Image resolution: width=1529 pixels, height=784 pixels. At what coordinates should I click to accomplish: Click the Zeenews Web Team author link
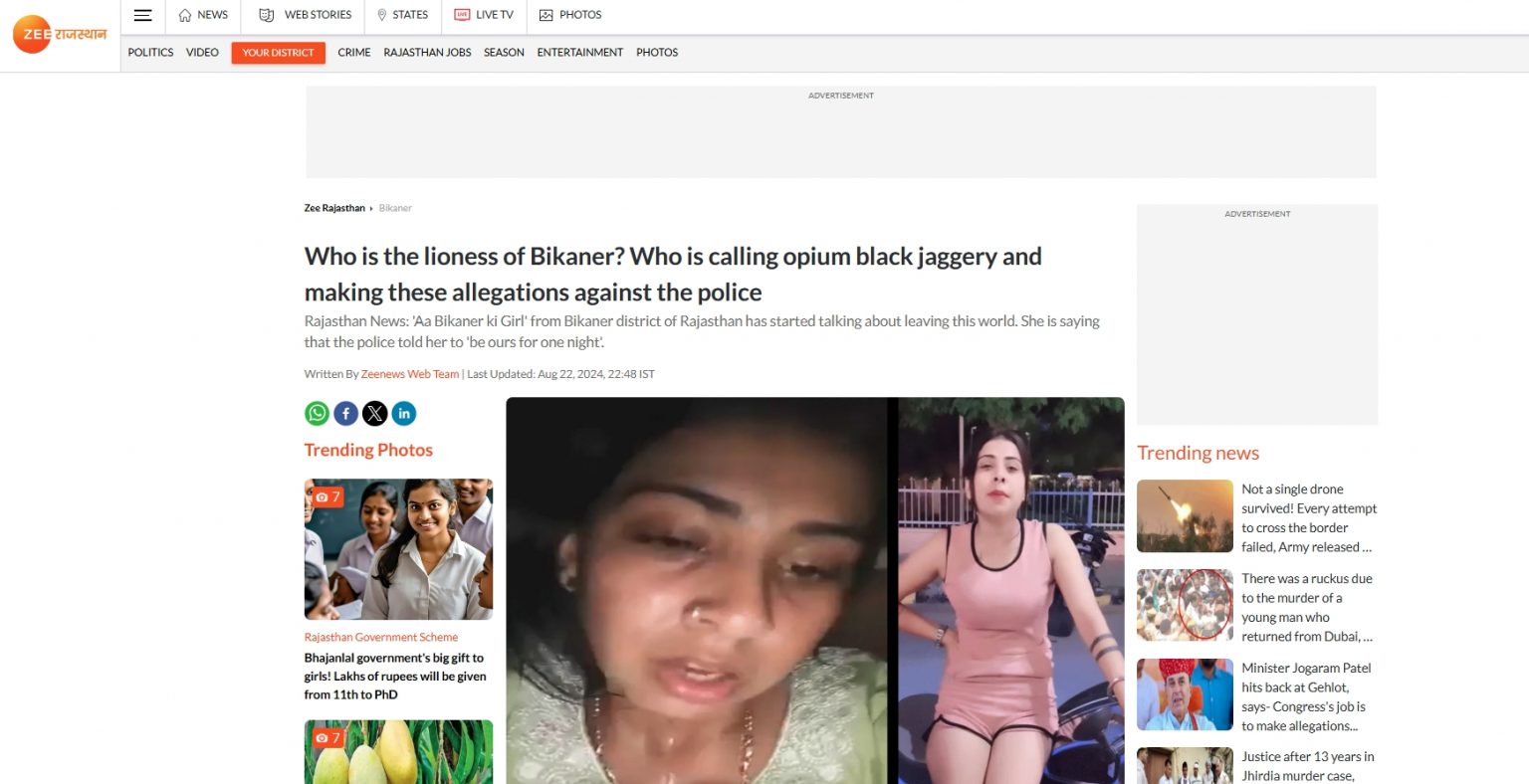pyautogui.click(x=410, y=374)
